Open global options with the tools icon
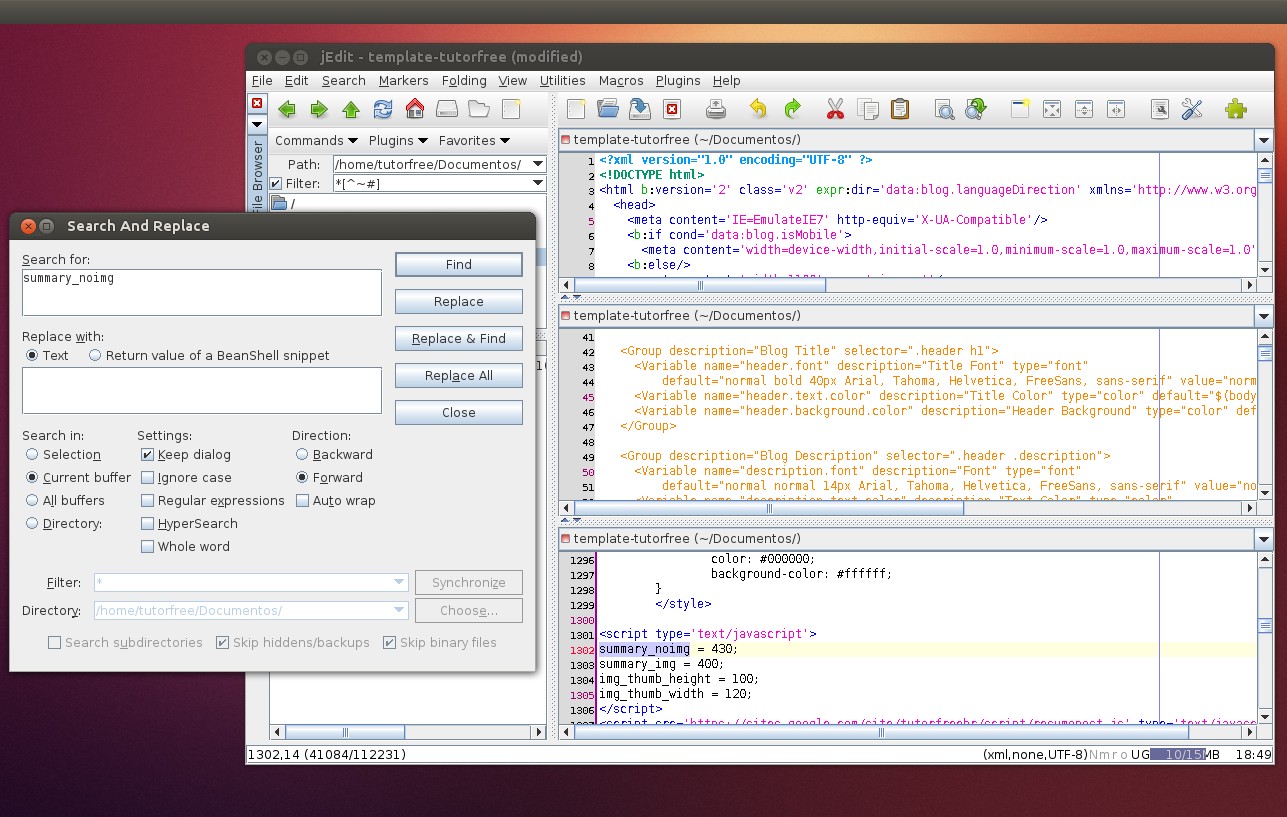 pos(1192,110)
